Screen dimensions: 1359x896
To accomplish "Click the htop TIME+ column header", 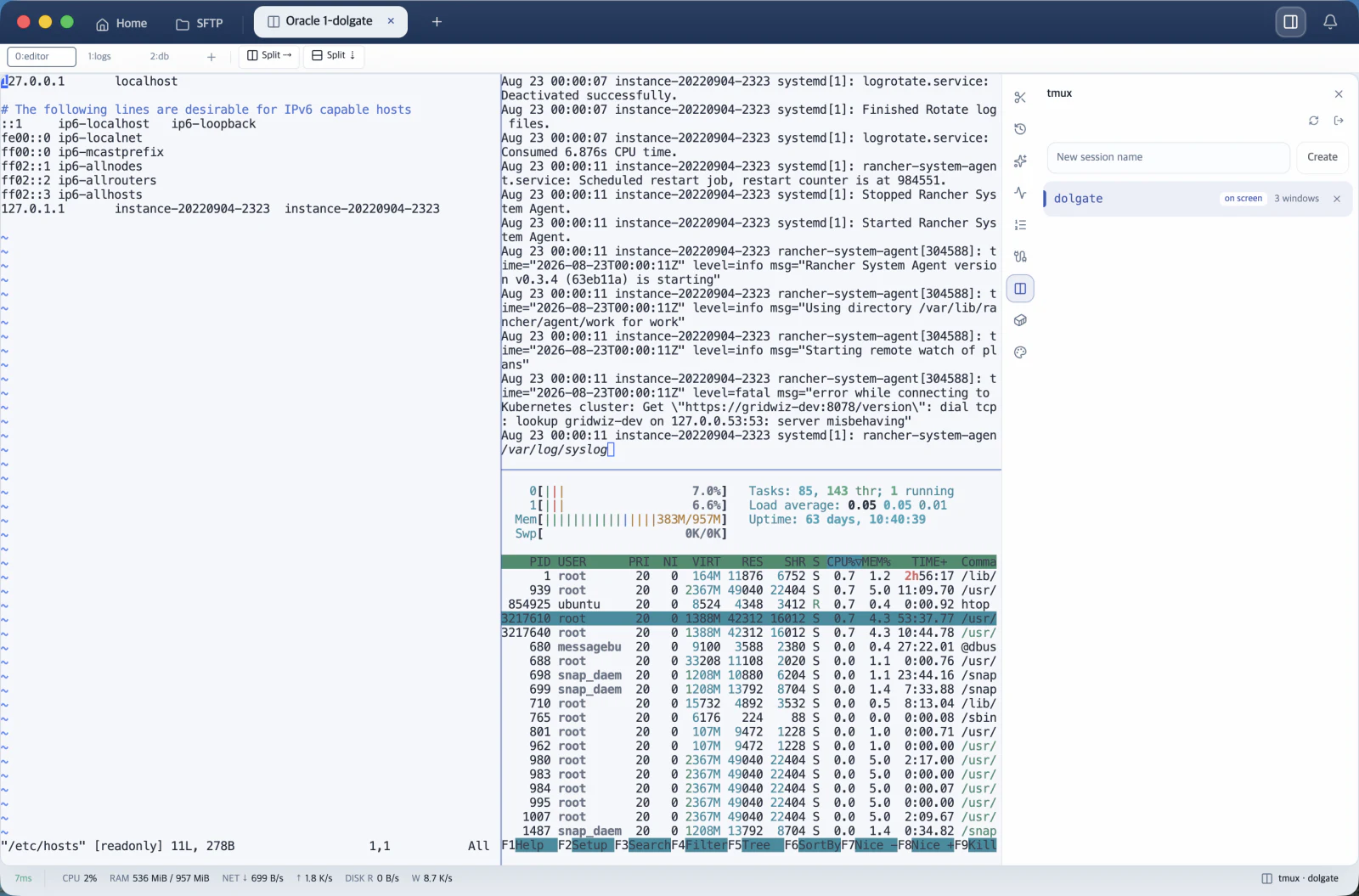I will (x=929, y=562).
